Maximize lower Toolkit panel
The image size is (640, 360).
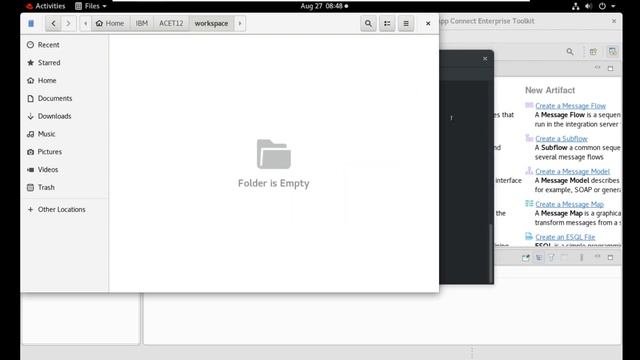[611, 258]
